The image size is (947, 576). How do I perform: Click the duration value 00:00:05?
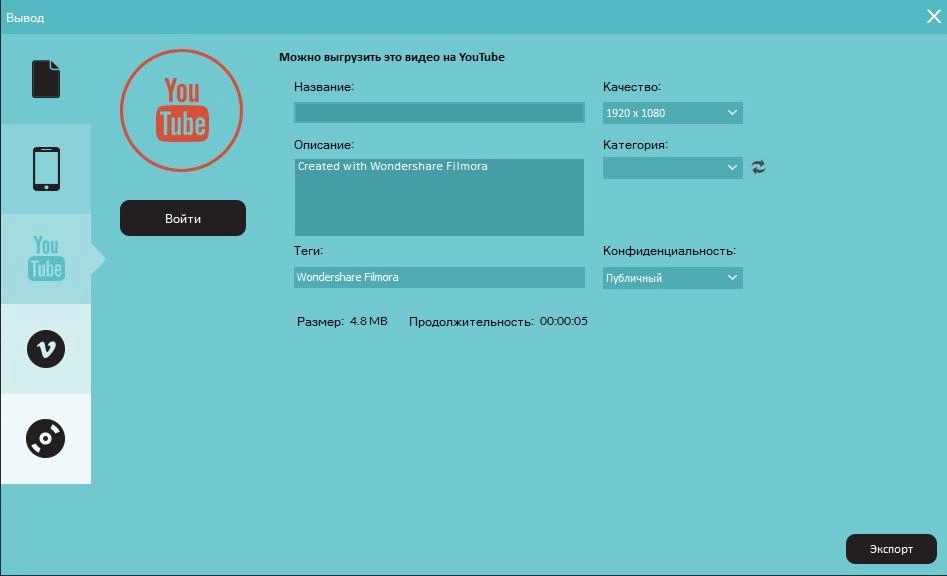(x=563, y=321)
